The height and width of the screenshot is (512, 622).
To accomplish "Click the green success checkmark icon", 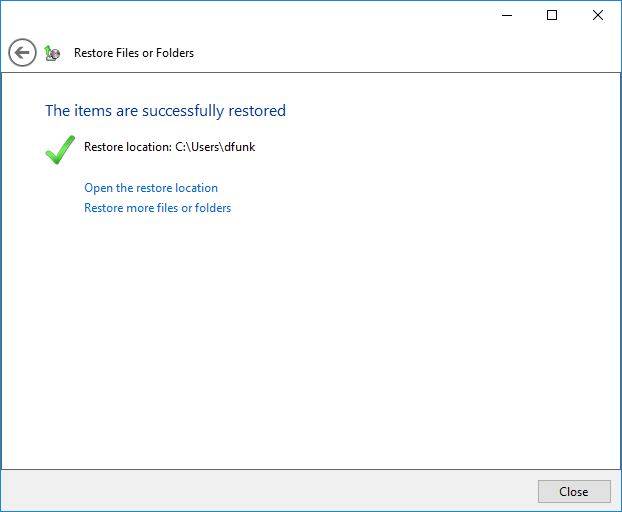I will pos(60,149).
